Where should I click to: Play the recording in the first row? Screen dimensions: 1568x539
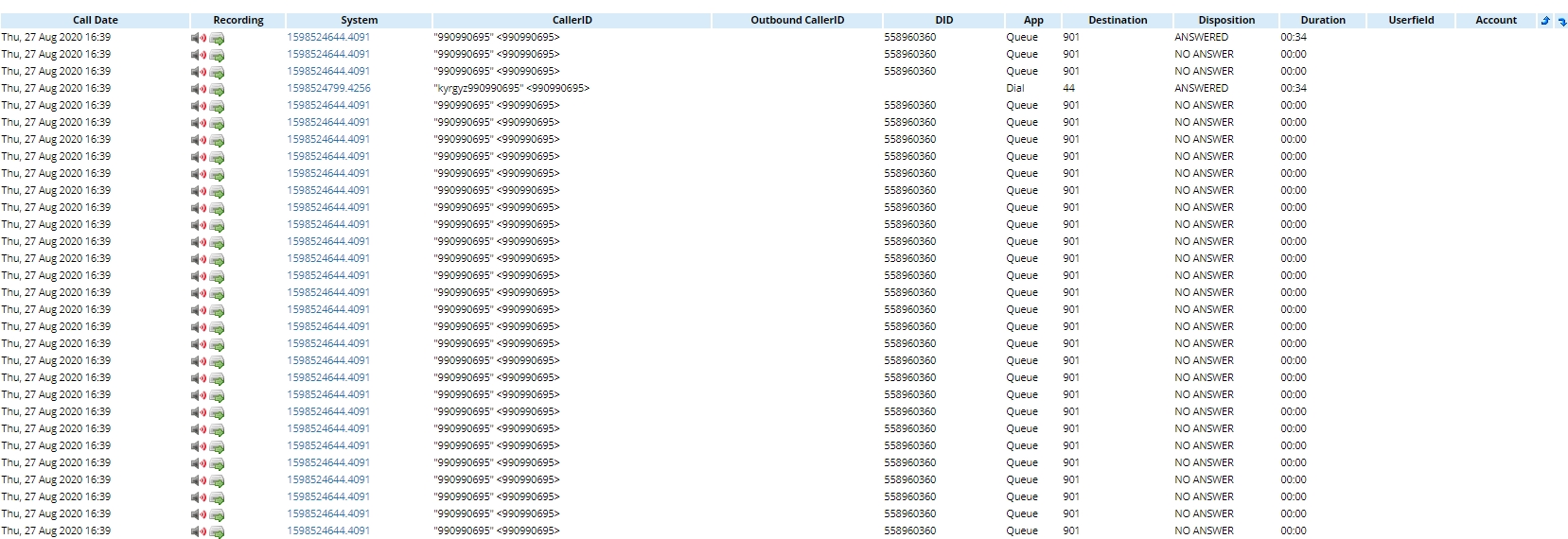tap(199, 39)
